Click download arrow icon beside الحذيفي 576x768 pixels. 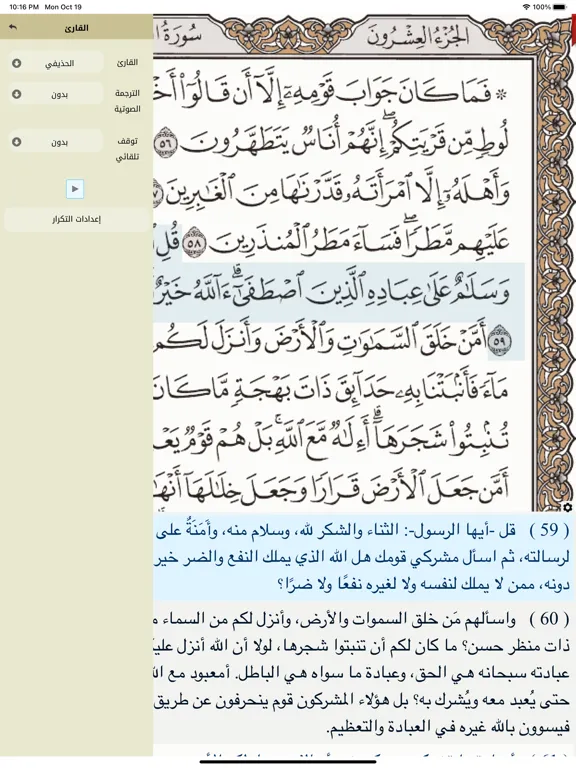pos(16,63)
